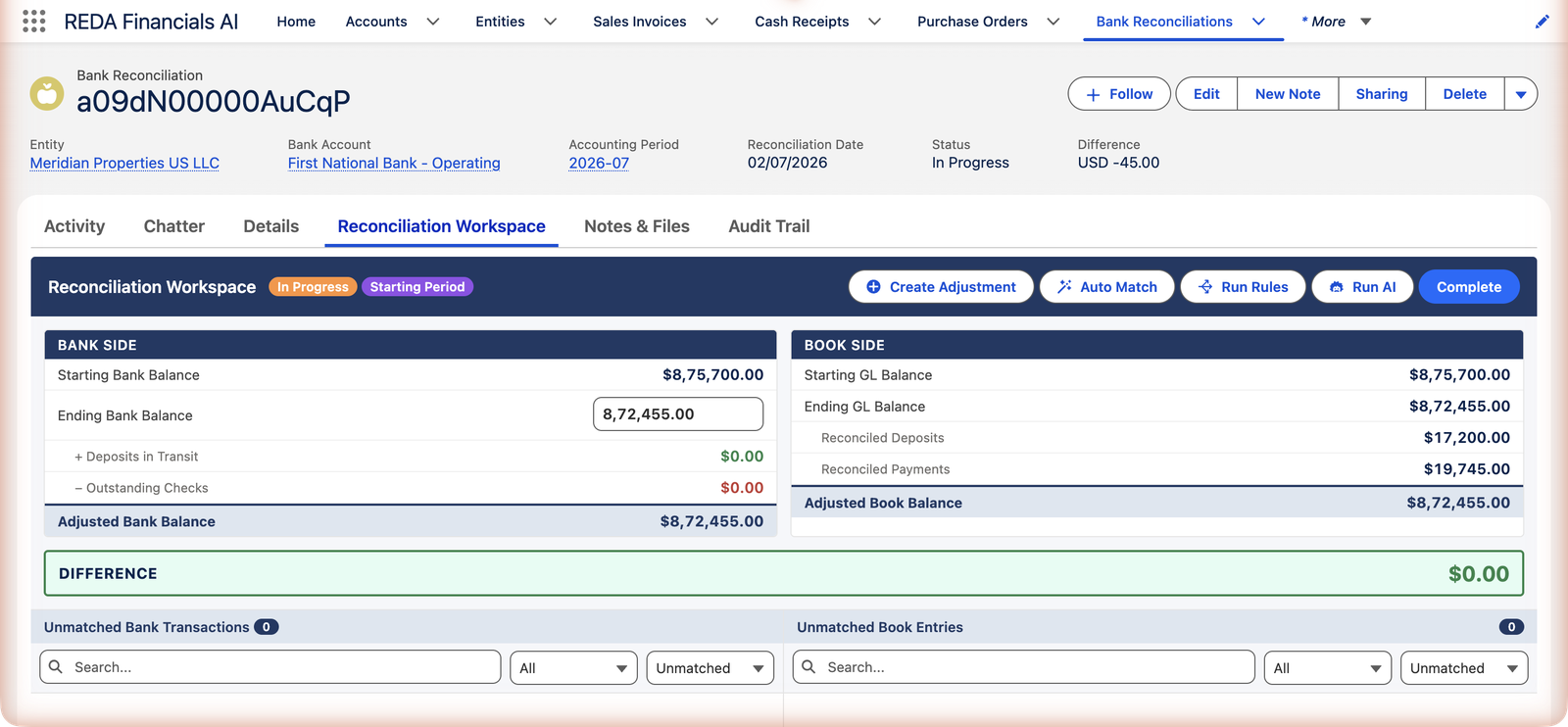Click the plus icon in Create Adjustment
This screenshot has width=1568, height=727.
click(x=873, y=287)
